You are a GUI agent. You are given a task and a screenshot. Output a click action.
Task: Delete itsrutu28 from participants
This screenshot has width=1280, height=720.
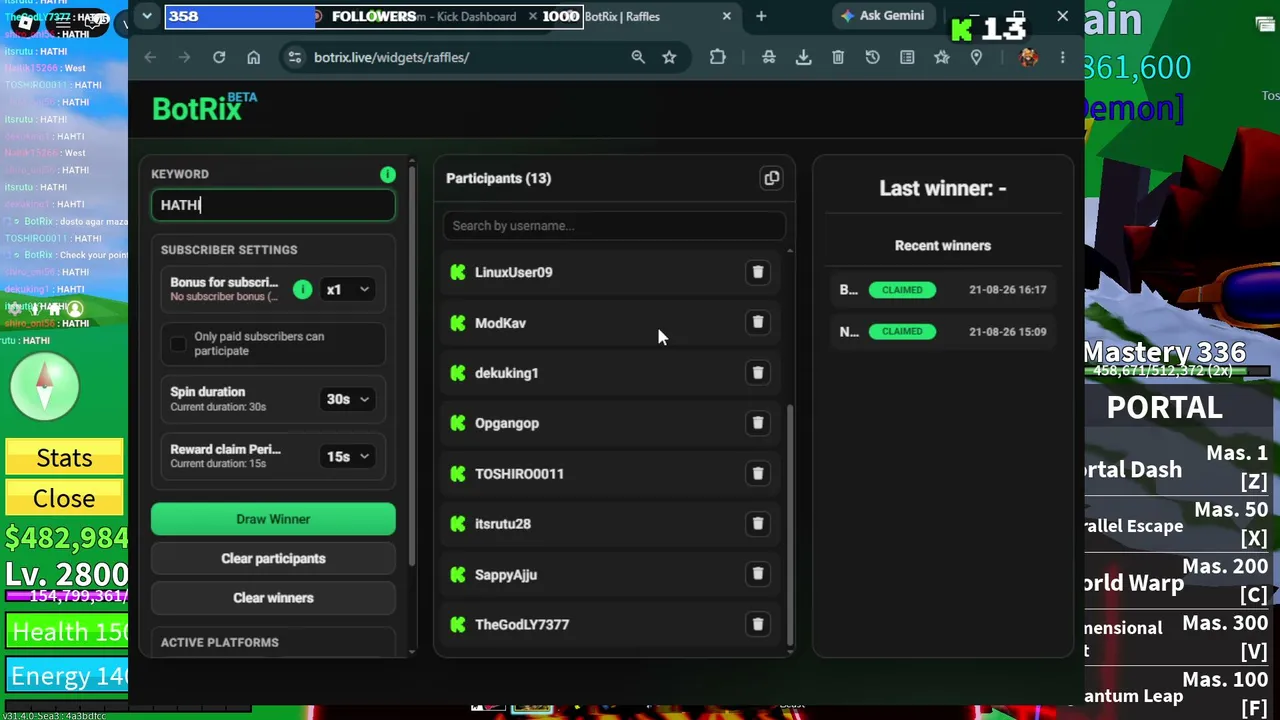click(x=758, y=523)
